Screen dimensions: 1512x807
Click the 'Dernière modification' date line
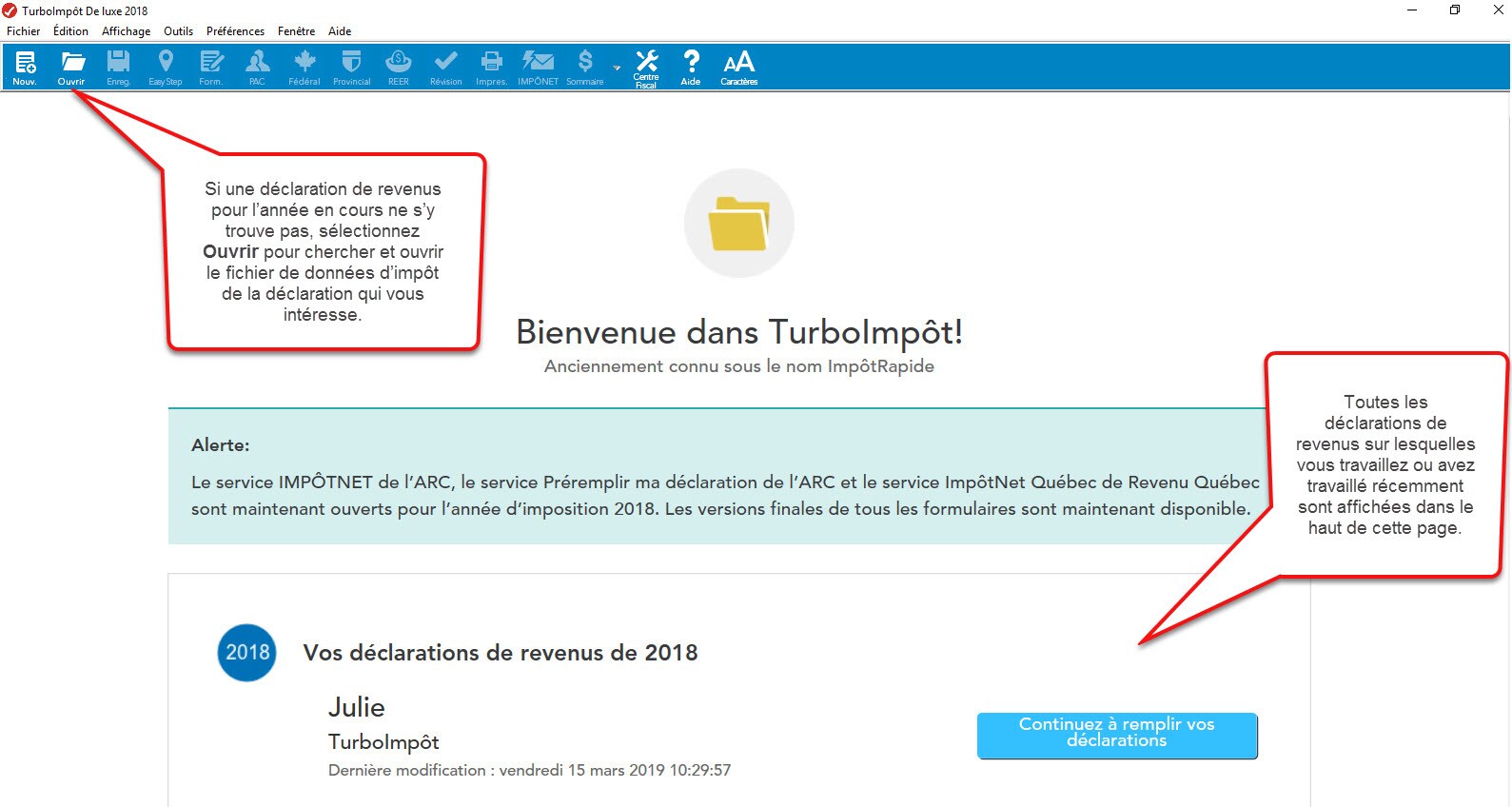point(530,770)
